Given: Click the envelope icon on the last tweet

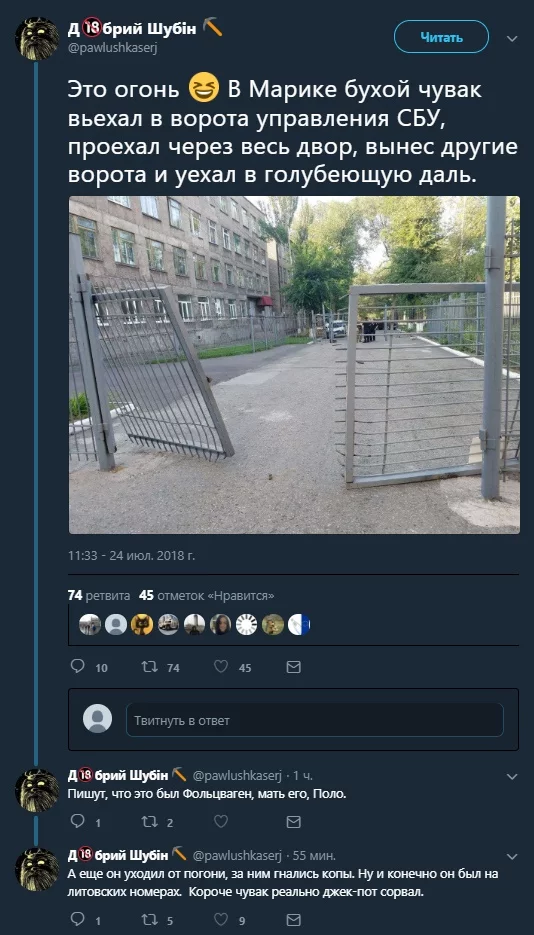Looking at the screenshot, I should 293,919.
